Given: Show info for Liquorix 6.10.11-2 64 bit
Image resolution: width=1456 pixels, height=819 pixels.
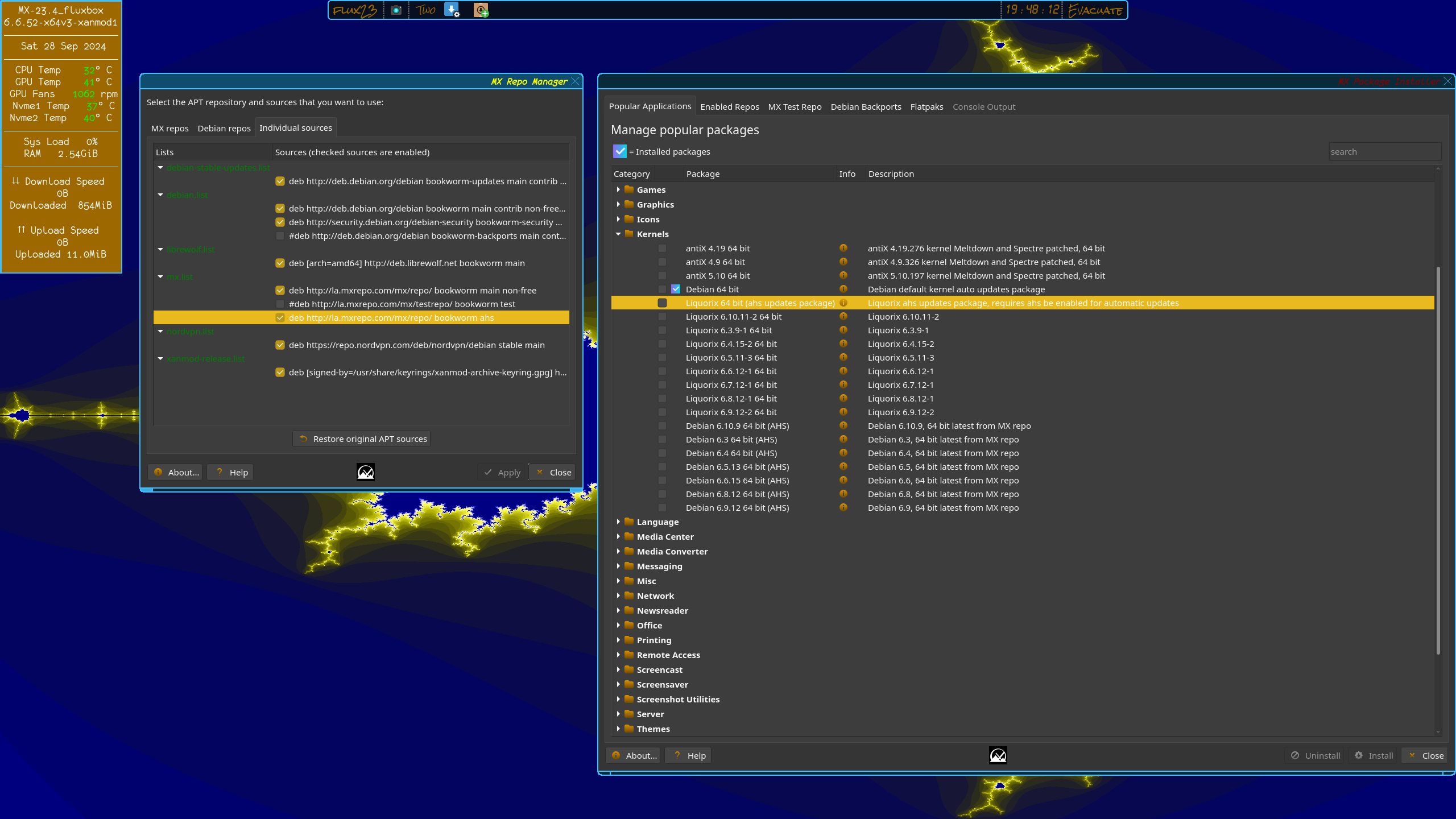Looking at the screenshot, I should pos(843,316).
